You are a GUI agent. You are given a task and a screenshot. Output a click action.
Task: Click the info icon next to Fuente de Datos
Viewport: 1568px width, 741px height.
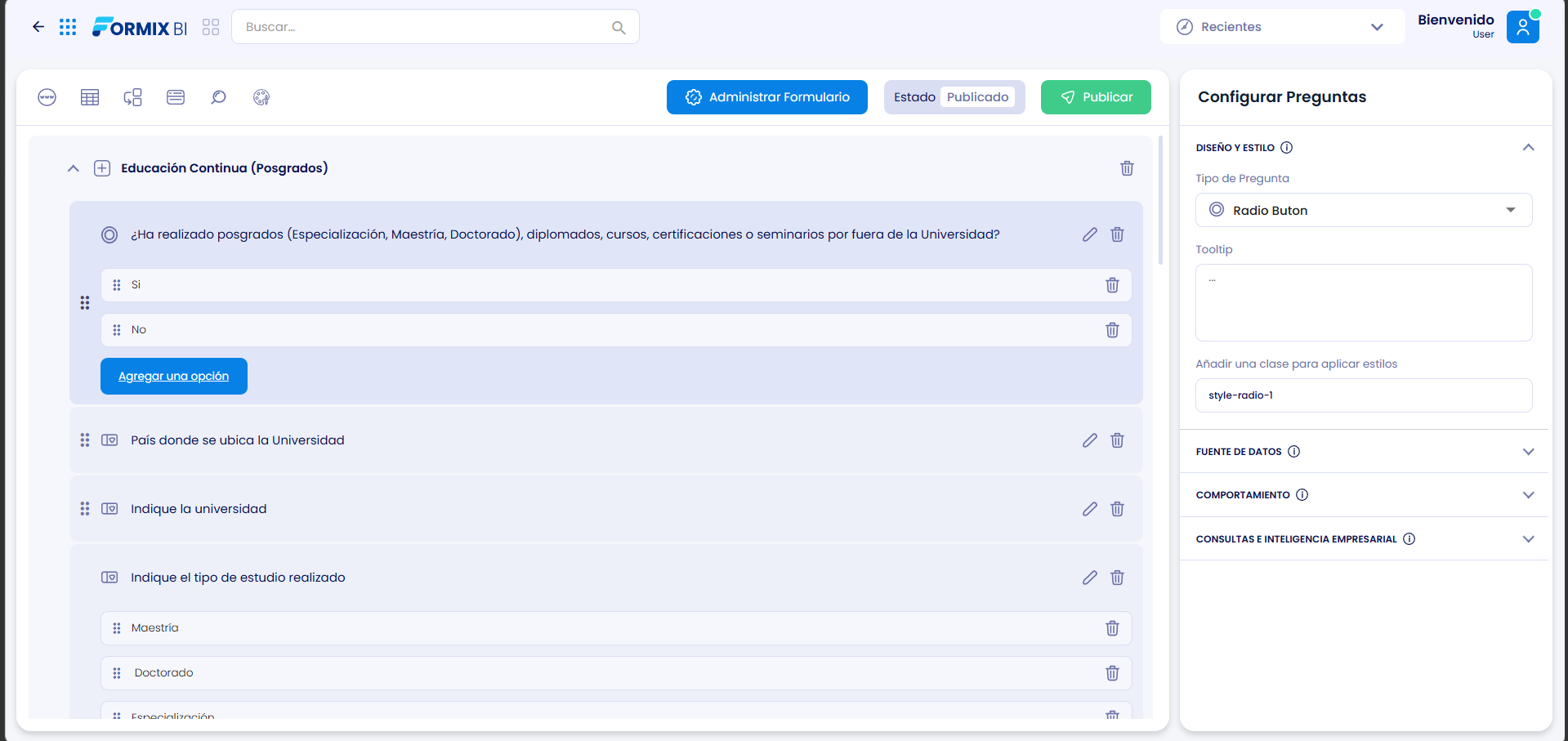1293,452
